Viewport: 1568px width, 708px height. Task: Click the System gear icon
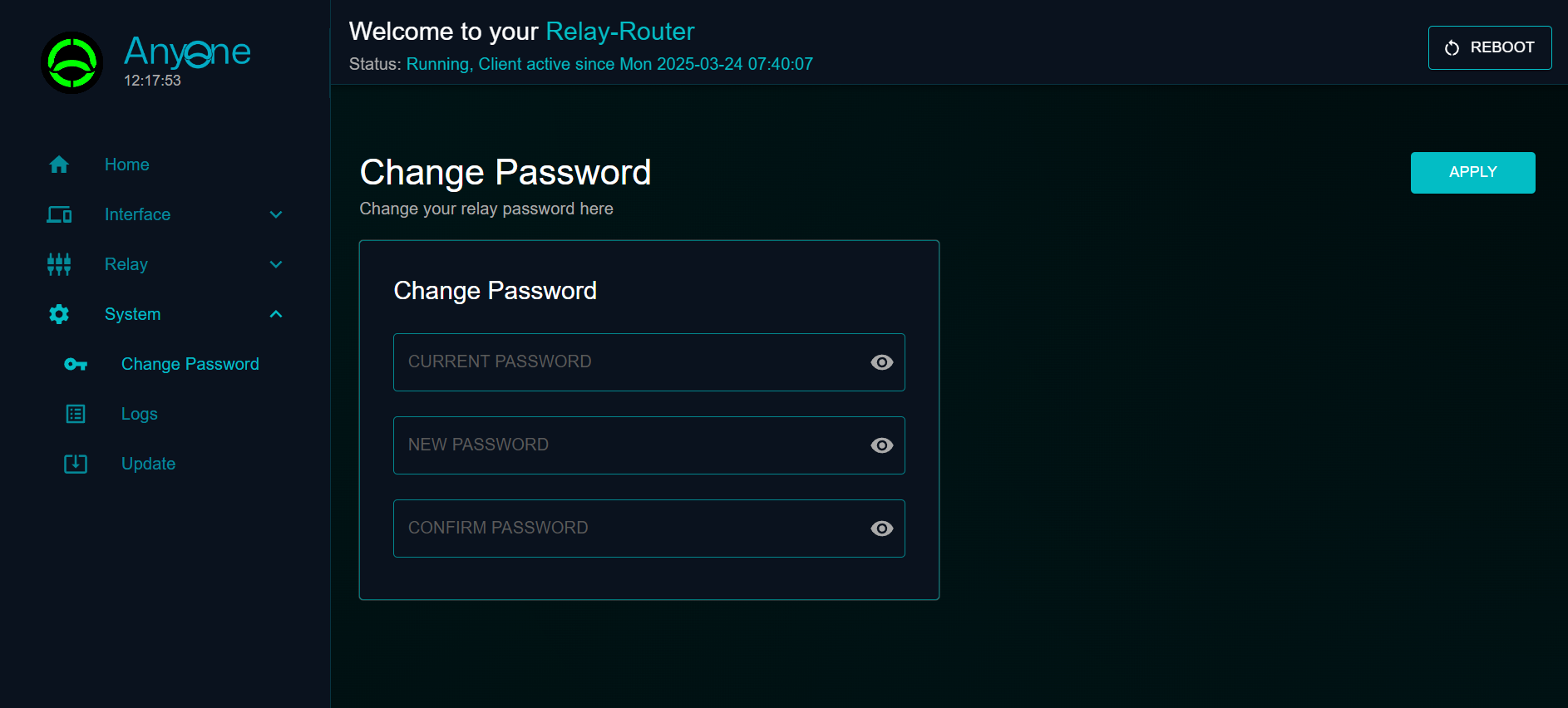click(x=59, y=314)
